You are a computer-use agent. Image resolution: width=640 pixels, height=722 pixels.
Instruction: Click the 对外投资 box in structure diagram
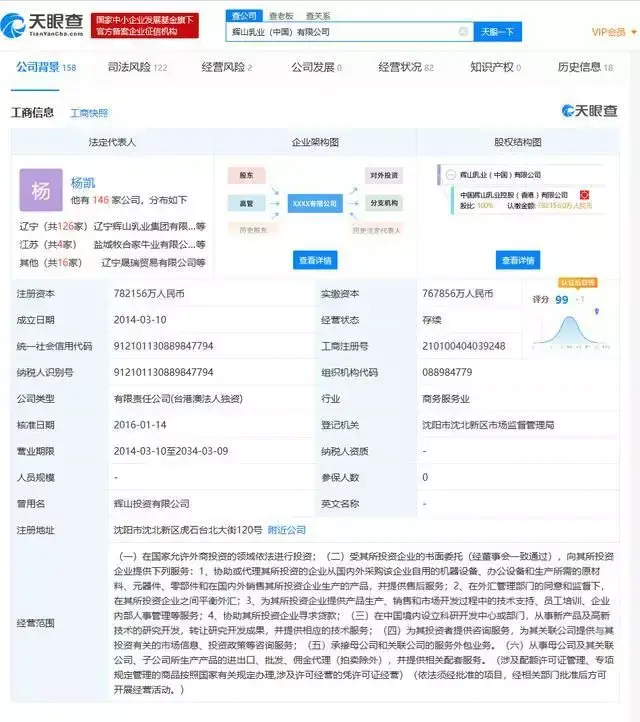tap(384, 175)
